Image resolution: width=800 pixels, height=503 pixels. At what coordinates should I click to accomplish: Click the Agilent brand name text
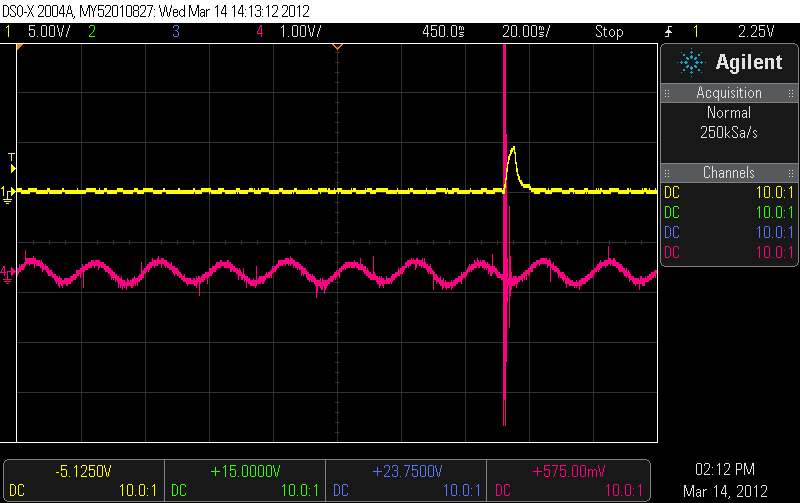(x=748, y=62)
